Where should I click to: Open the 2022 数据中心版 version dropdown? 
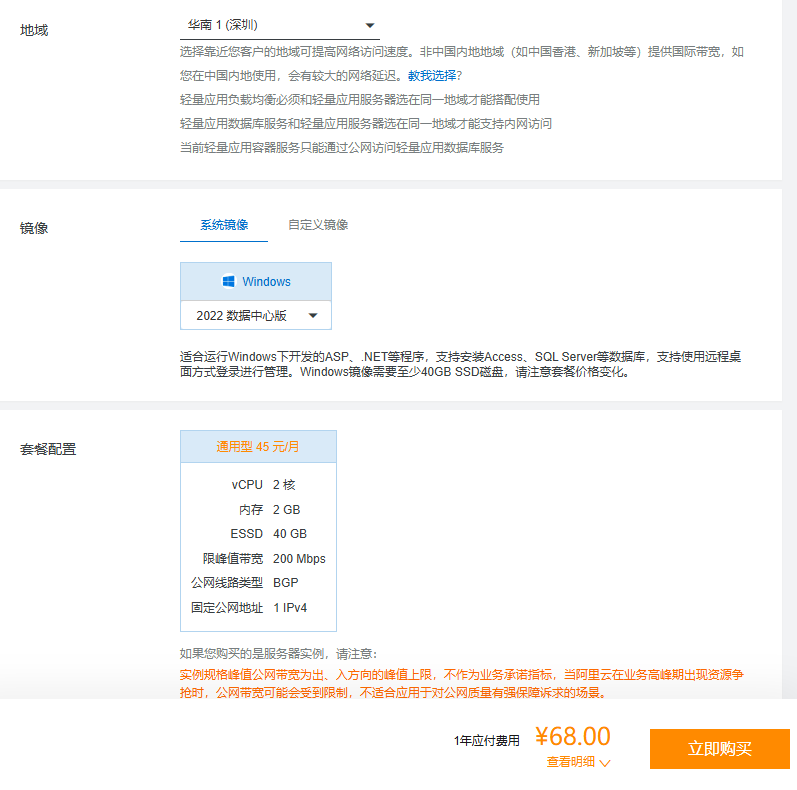tap(256, 315)
